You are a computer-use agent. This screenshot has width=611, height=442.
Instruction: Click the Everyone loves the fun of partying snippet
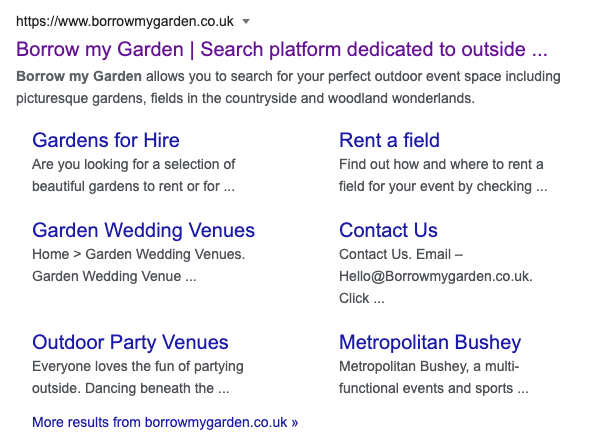point(138,377)
